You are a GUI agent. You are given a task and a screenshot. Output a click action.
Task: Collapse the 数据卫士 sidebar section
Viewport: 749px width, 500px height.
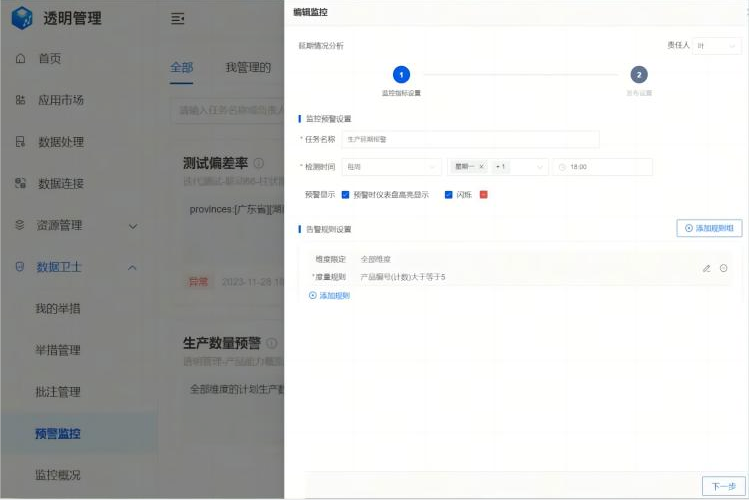tap(132, 267)
